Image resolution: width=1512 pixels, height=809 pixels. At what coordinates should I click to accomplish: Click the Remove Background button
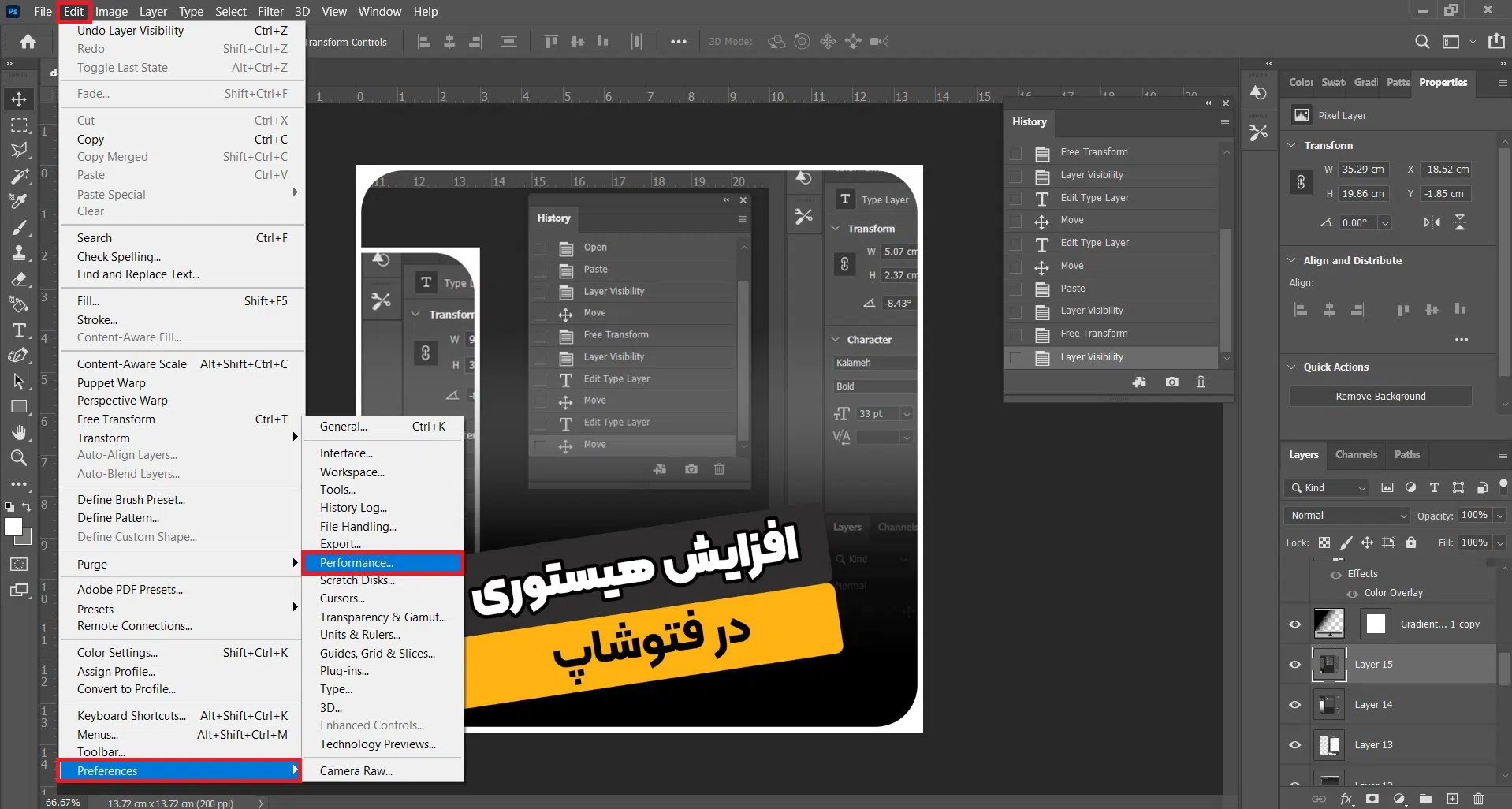pos(1380,397)
